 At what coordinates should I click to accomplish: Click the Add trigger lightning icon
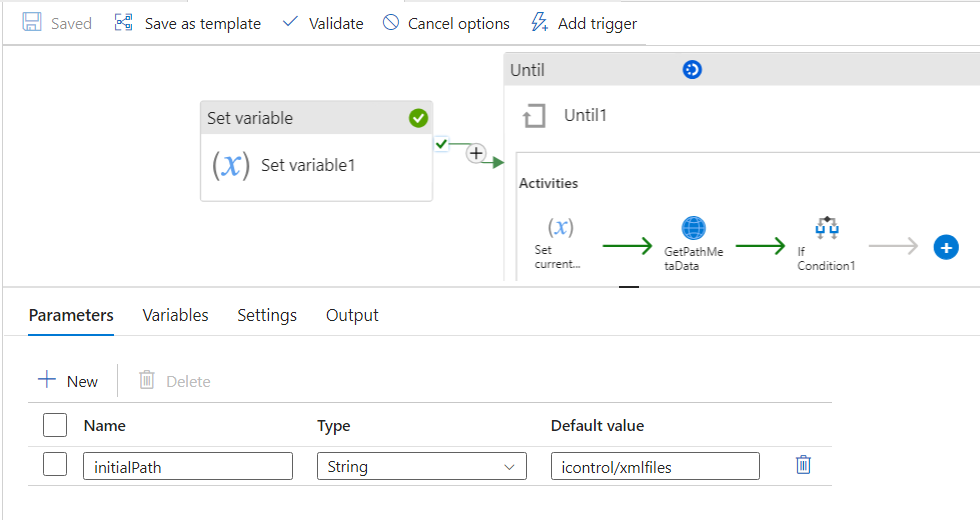[x=539, y=23]
